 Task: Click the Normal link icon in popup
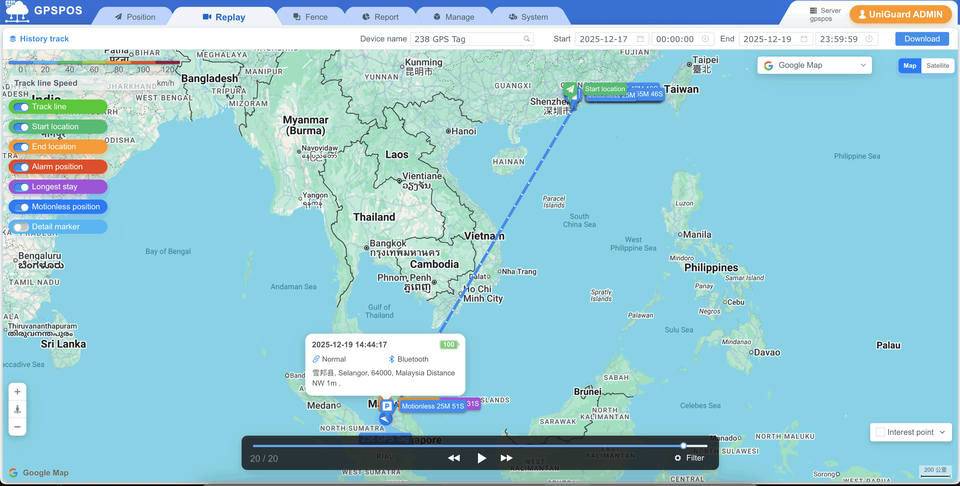(x=316, y=359)
